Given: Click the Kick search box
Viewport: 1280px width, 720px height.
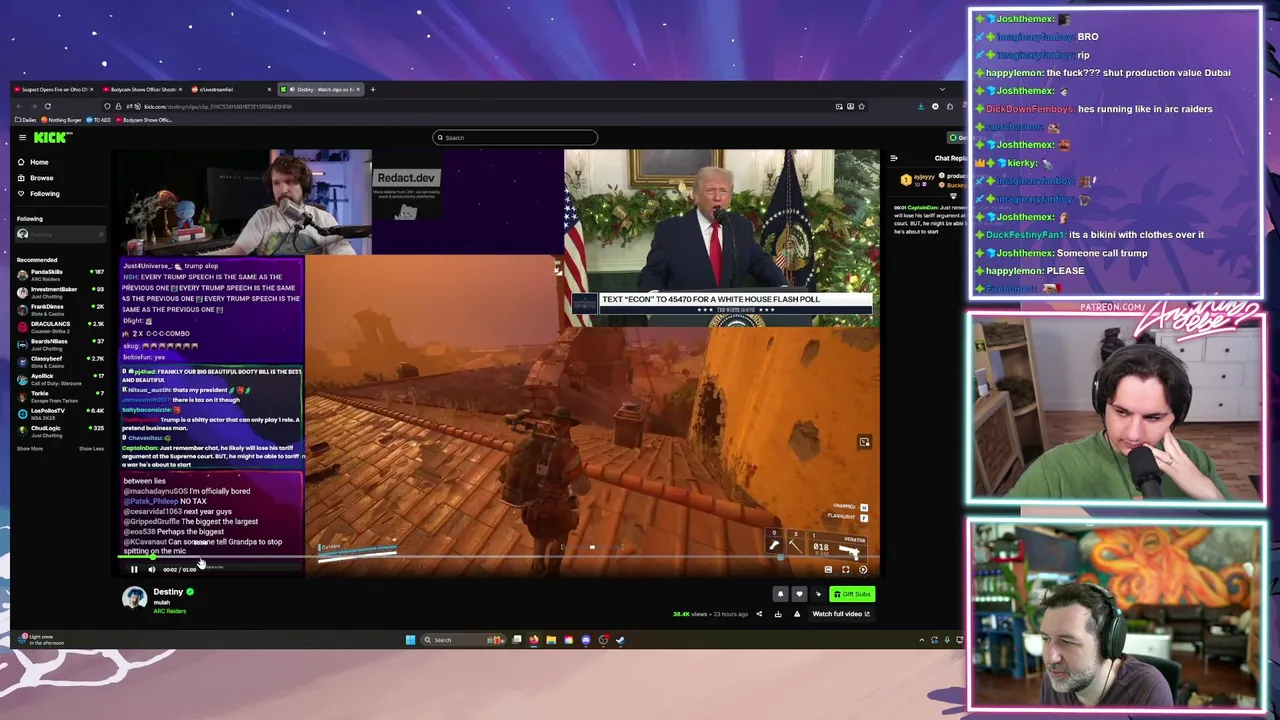Looking at the screenshot, I should point(515,137).
